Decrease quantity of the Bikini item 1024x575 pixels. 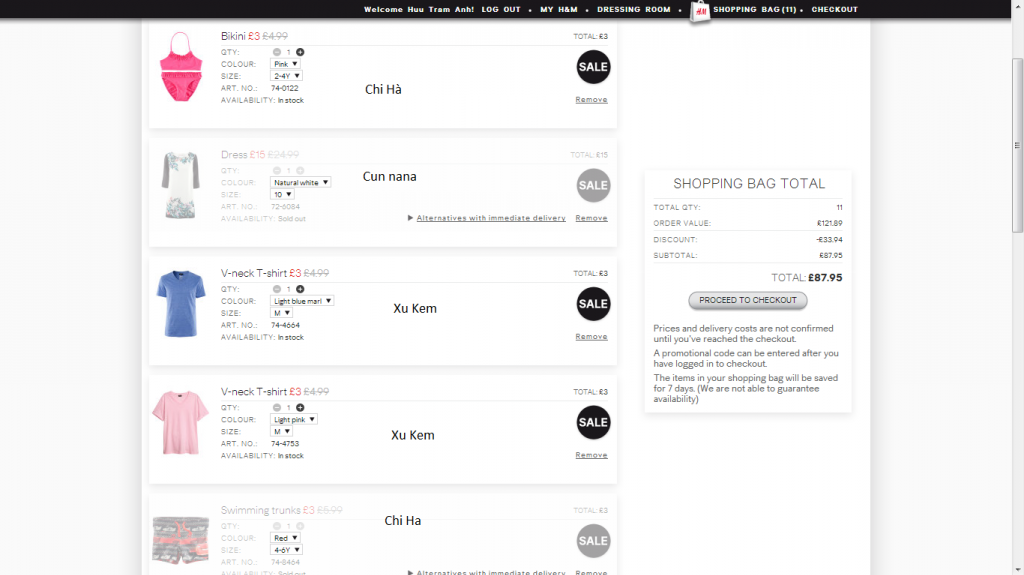tap(277, 51)
